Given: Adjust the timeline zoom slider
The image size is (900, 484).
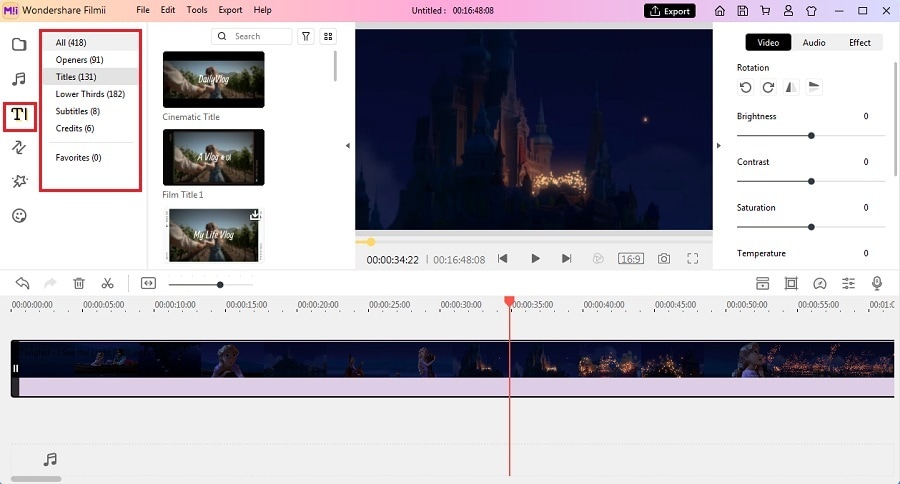Looking at the screenshot, I should coord(220,285).
